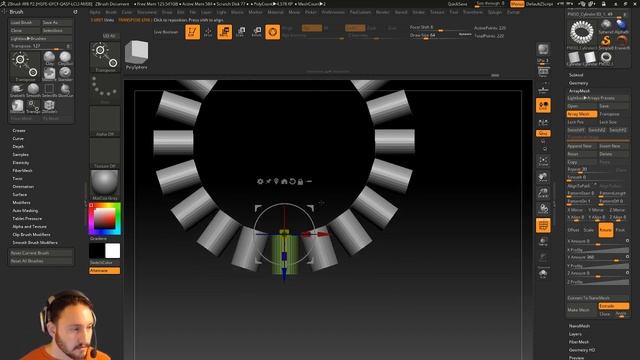Select the Rotate mode button in ArrayMesh

pyautogui.click(x=606, y=230)
